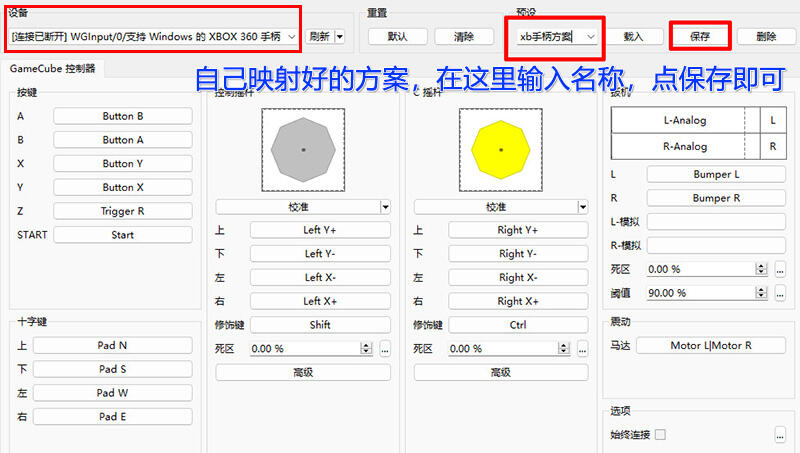Expand control stick 校准 dropdown arrow
The height and width of the screenshot is (453, 800).
386,207
